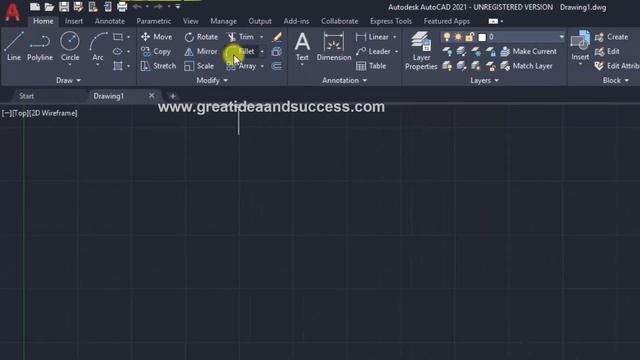Screen dimensions: 640x360
Task: Click the Match Layer button
Action: (x=527, y=66)
